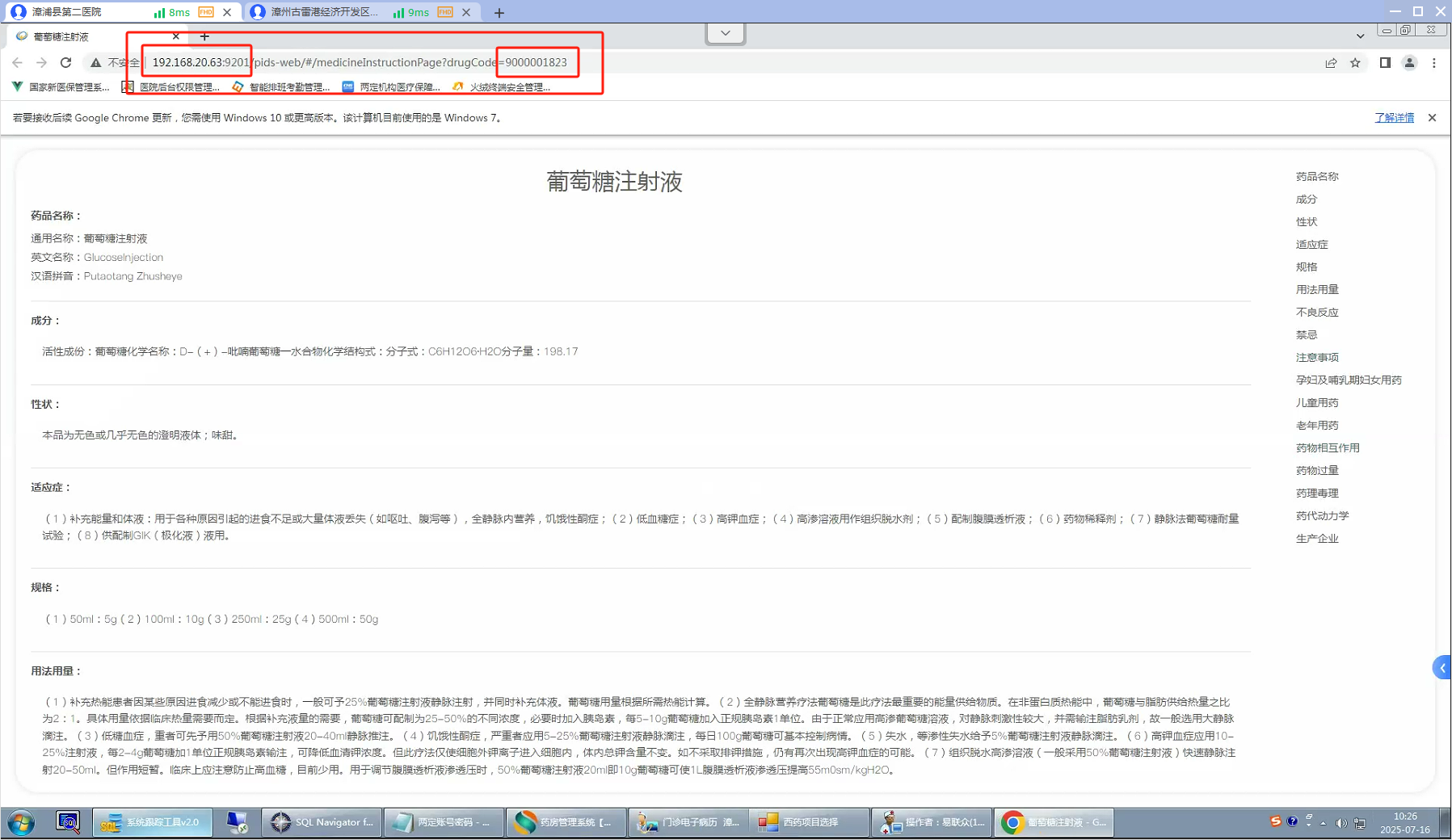Screen dimensions: 1452x840
Task: Go back to the previous page in Chrome
Action: tap(18, 62)
